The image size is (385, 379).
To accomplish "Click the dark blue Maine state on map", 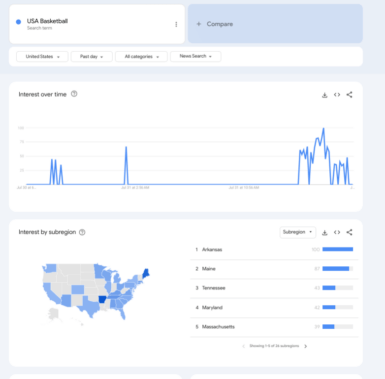I will pos(146,273).
